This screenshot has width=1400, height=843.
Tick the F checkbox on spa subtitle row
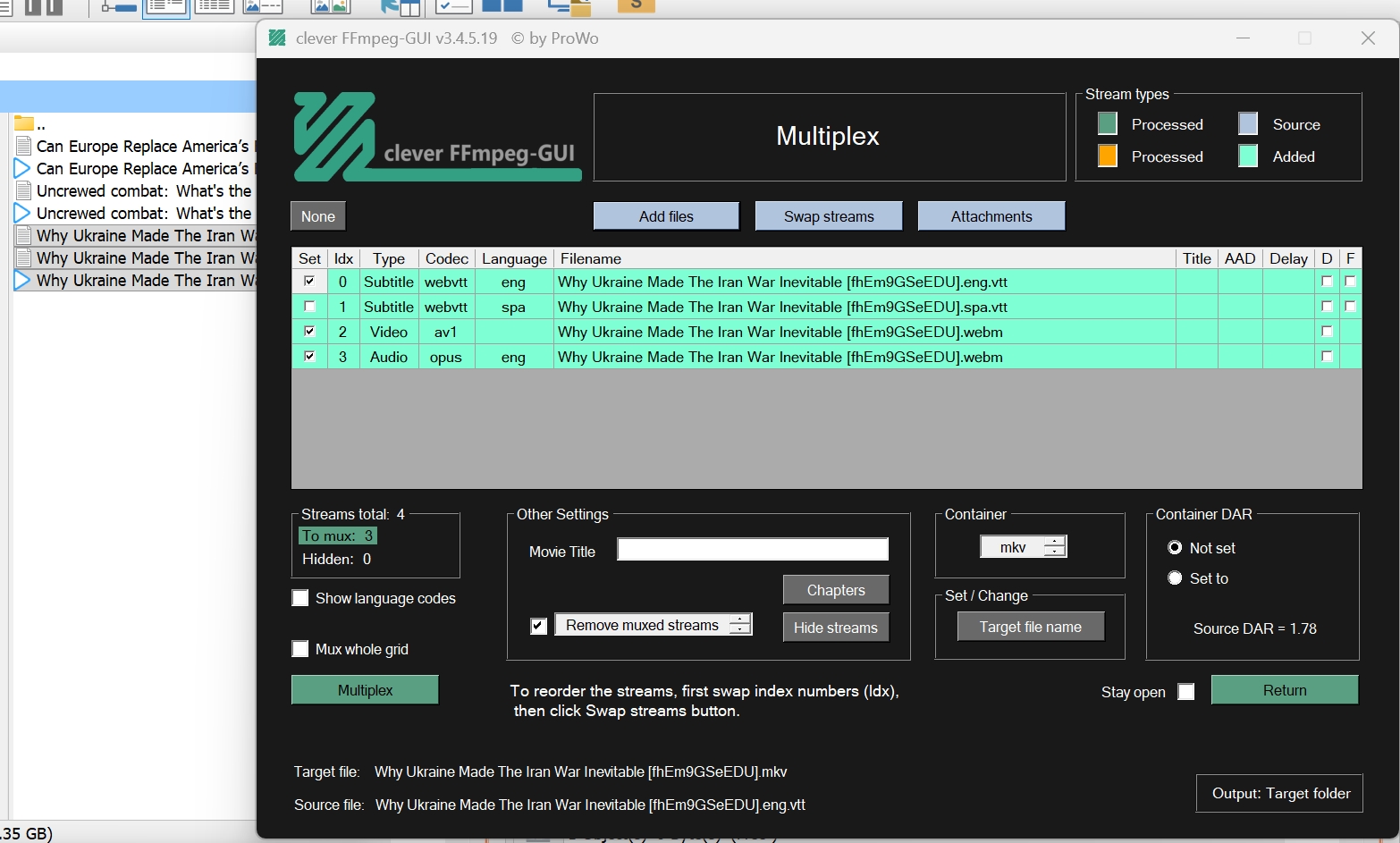click(x=1350, y=307)
